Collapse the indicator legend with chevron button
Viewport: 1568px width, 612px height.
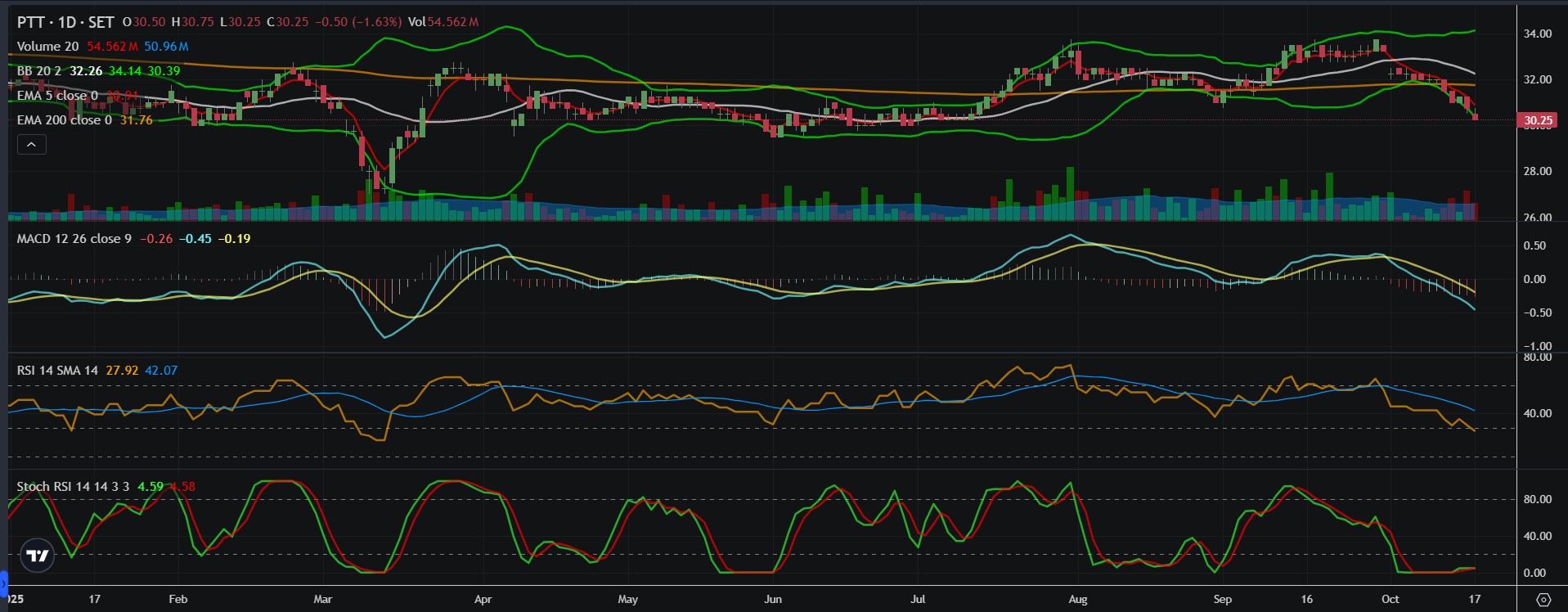coord(32,145)
